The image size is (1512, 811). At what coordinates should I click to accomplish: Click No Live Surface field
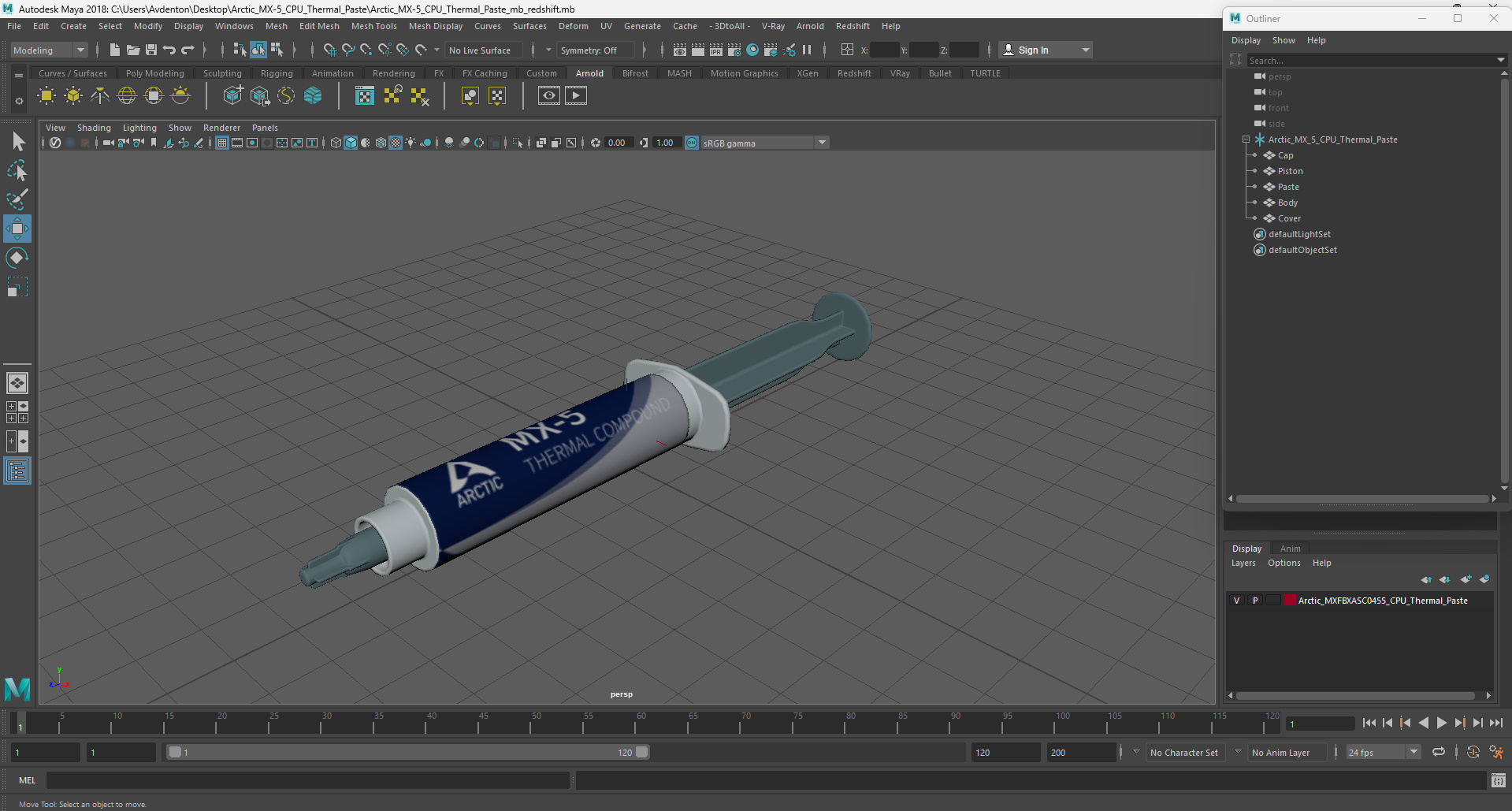pos(484,50)
